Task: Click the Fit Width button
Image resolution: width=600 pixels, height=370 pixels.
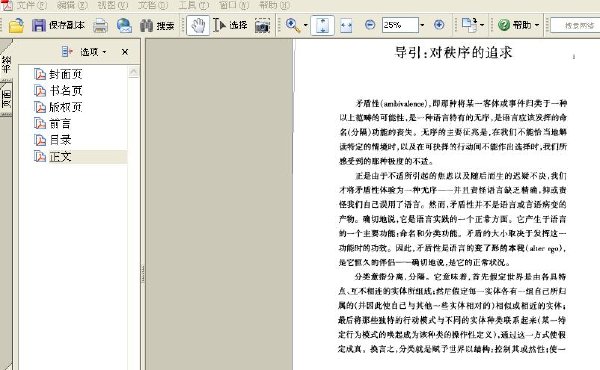Action: point(346,25)
